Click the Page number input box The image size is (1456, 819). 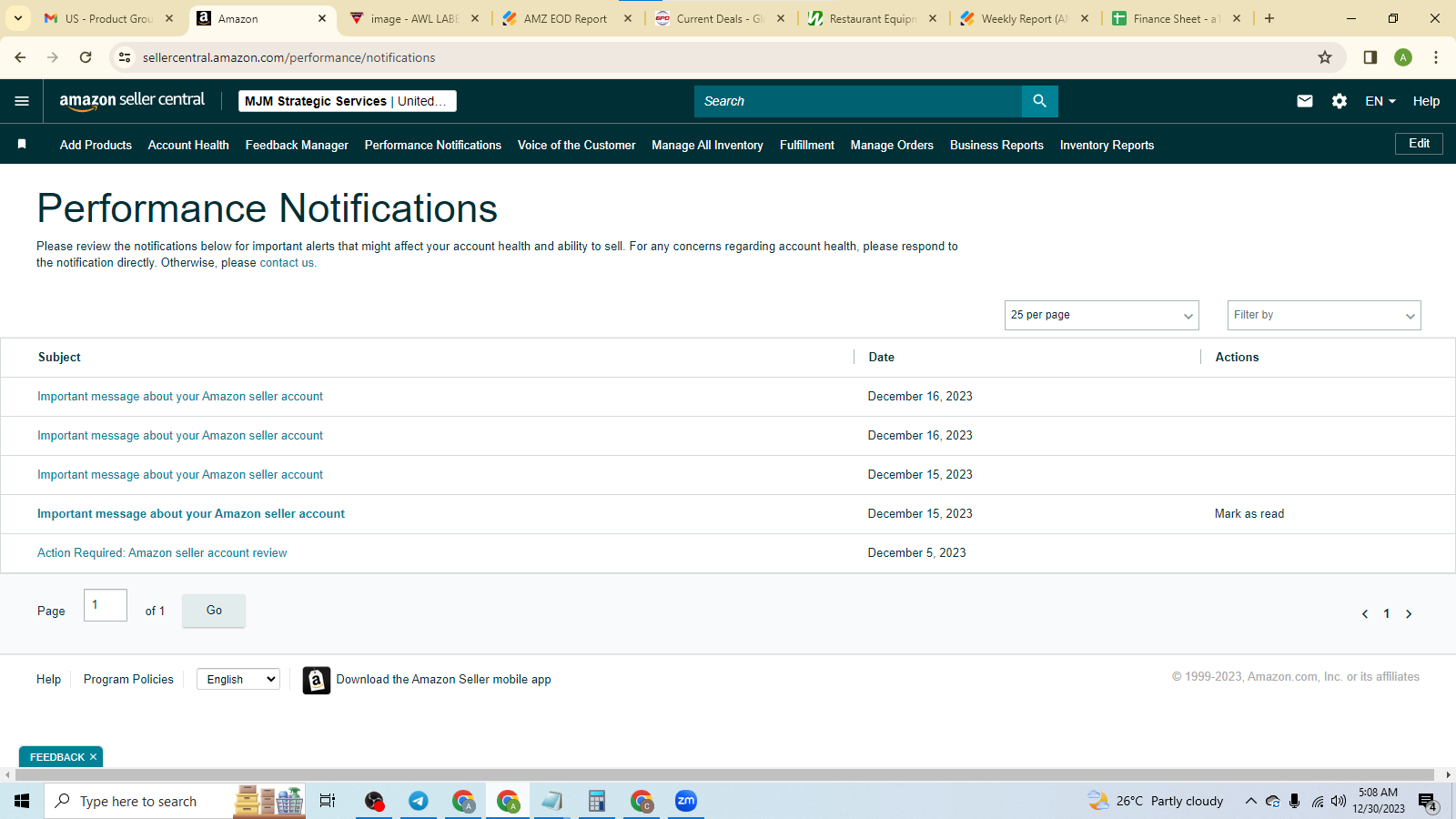106,605
